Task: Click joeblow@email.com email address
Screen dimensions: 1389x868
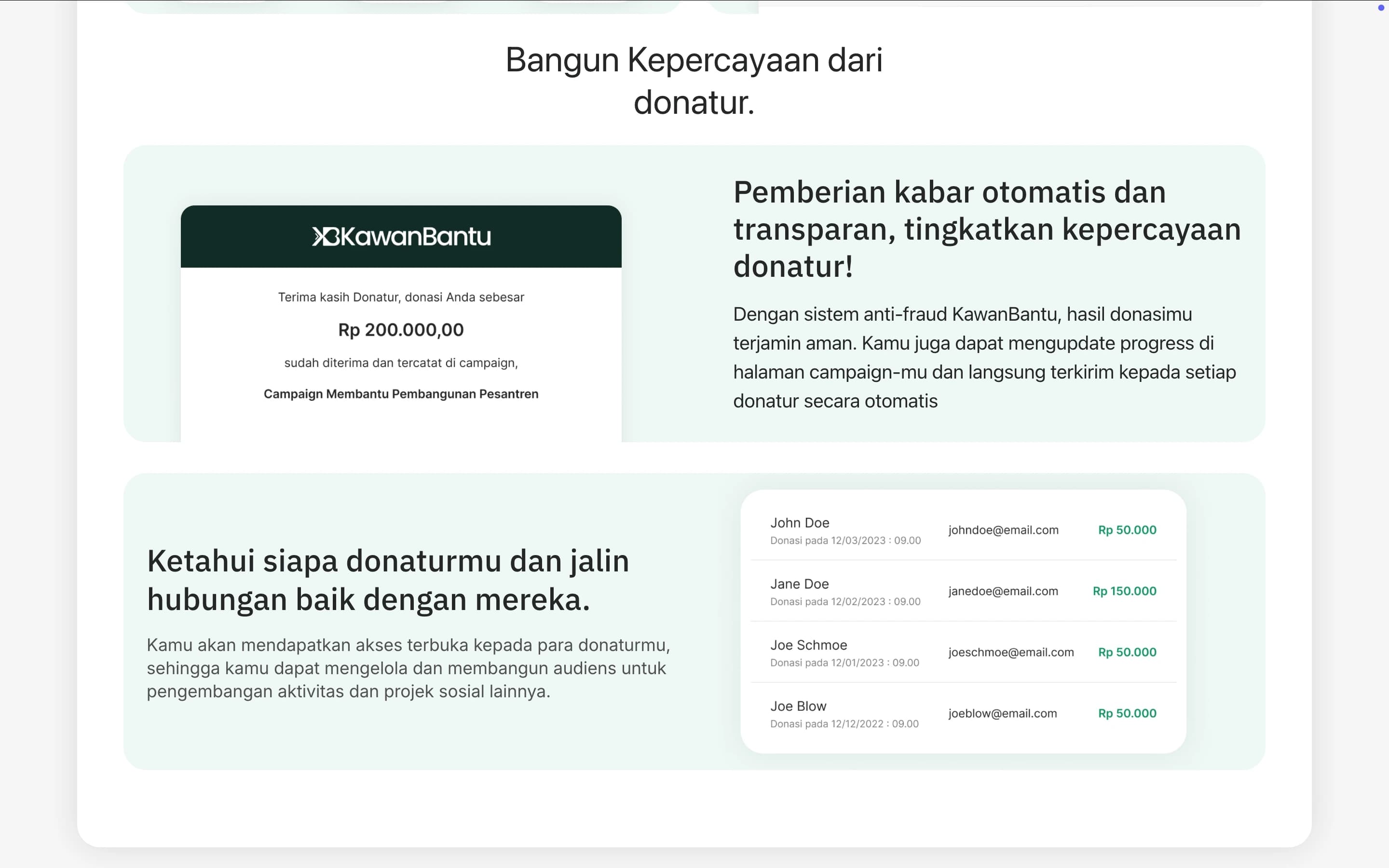Action: [1002, 714]
